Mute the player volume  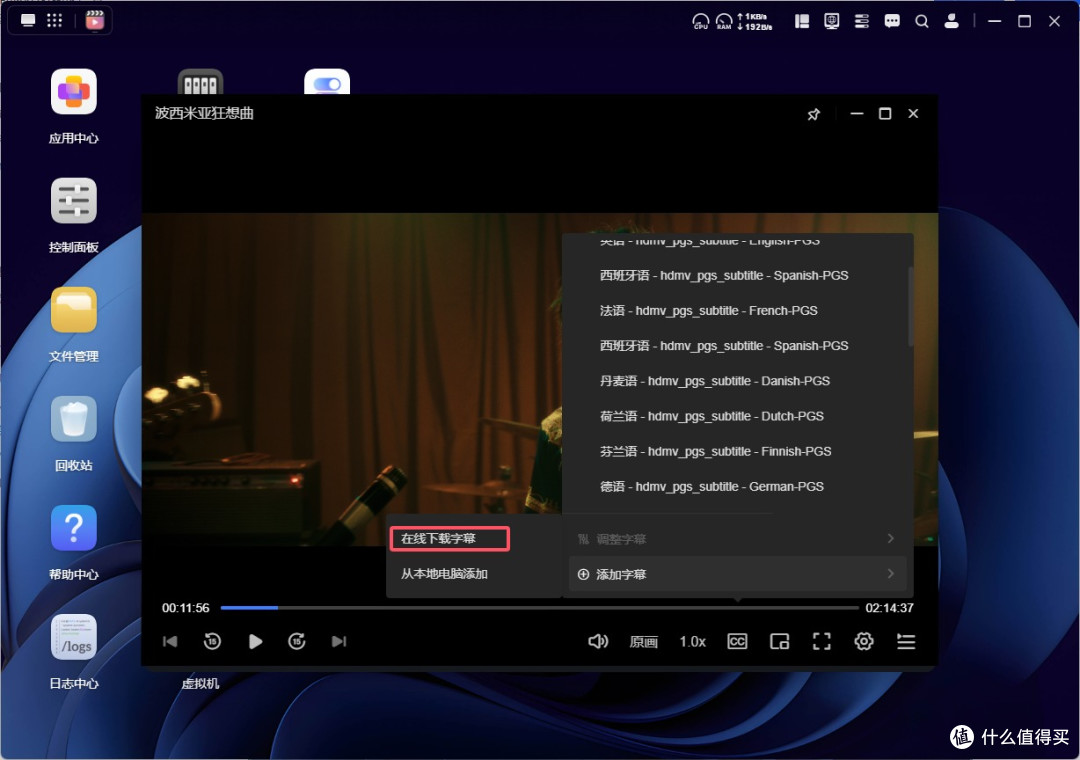tap(598, 641)
